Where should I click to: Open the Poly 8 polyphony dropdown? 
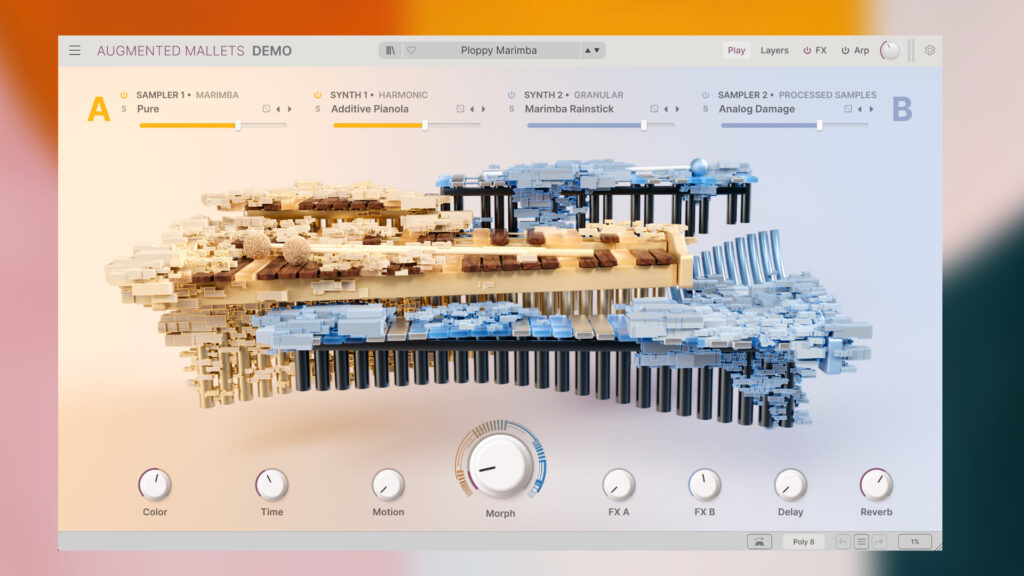click(x=804, y=541)
